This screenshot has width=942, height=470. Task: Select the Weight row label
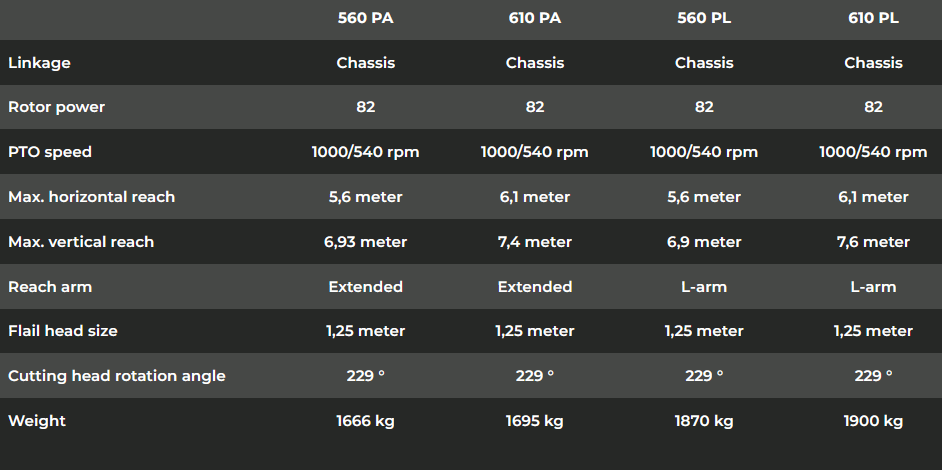click(x=37, y=421)
